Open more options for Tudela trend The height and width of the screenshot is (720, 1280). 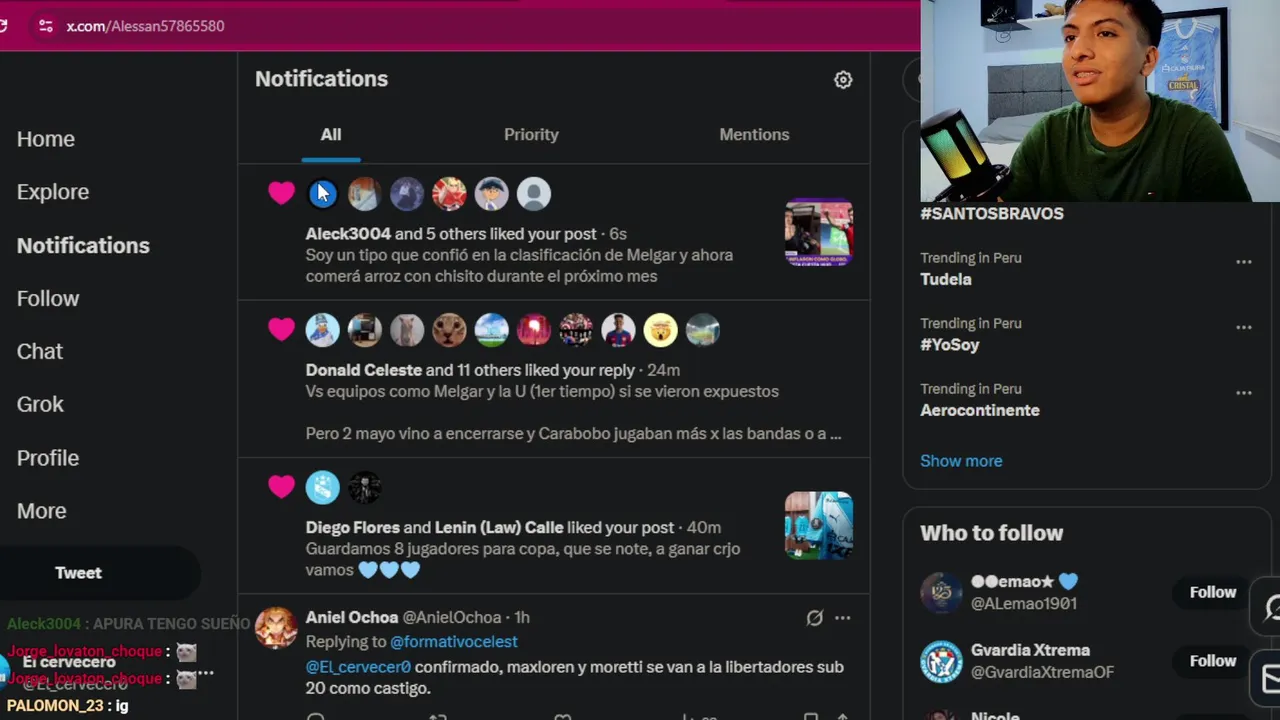pyautogui.click(x=1243, y=262)
